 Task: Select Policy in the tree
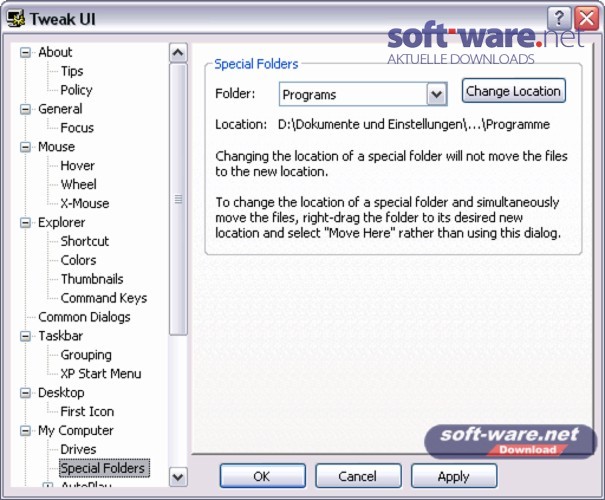point(76,90)
